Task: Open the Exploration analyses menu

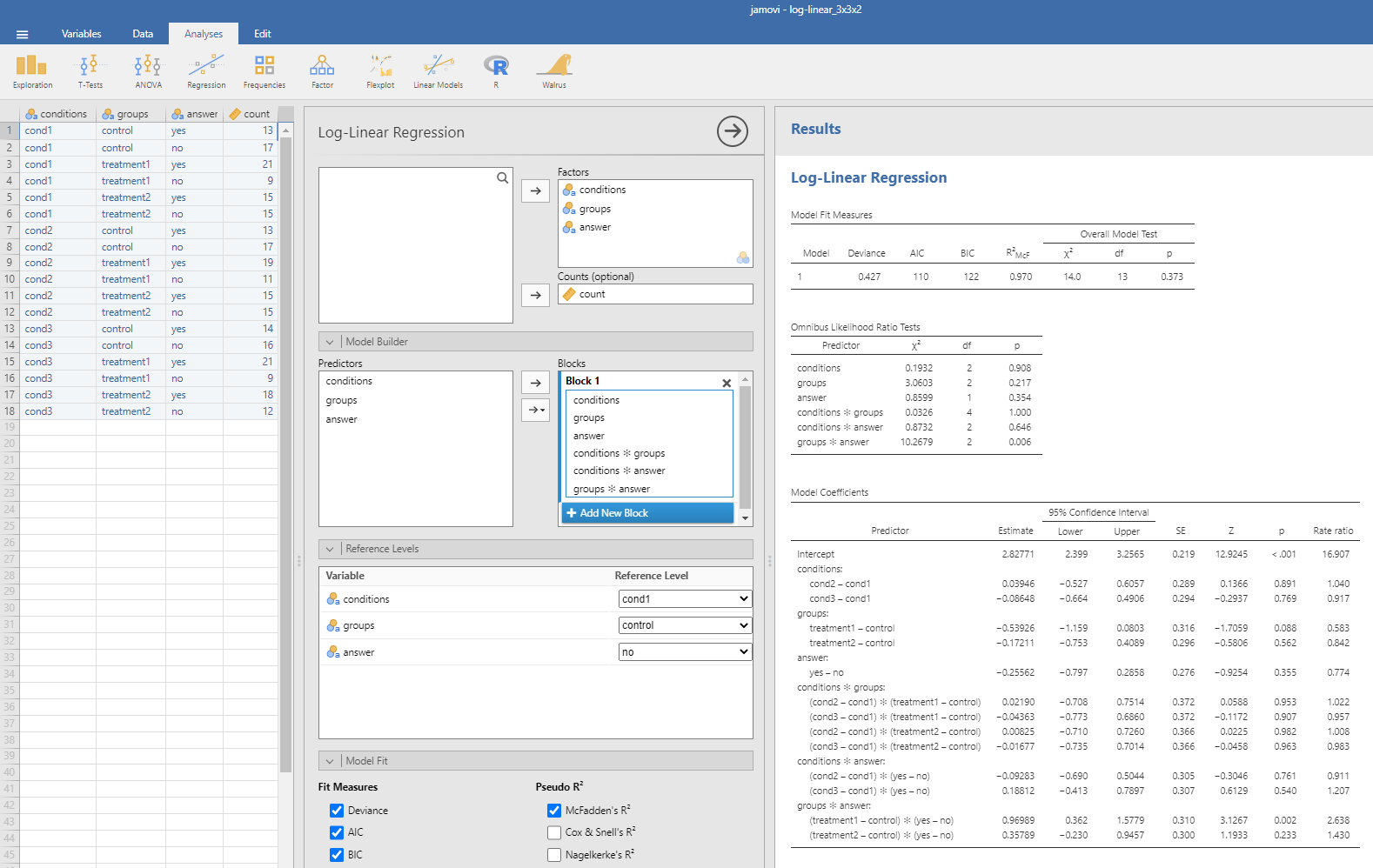Action: click(32, 71)
